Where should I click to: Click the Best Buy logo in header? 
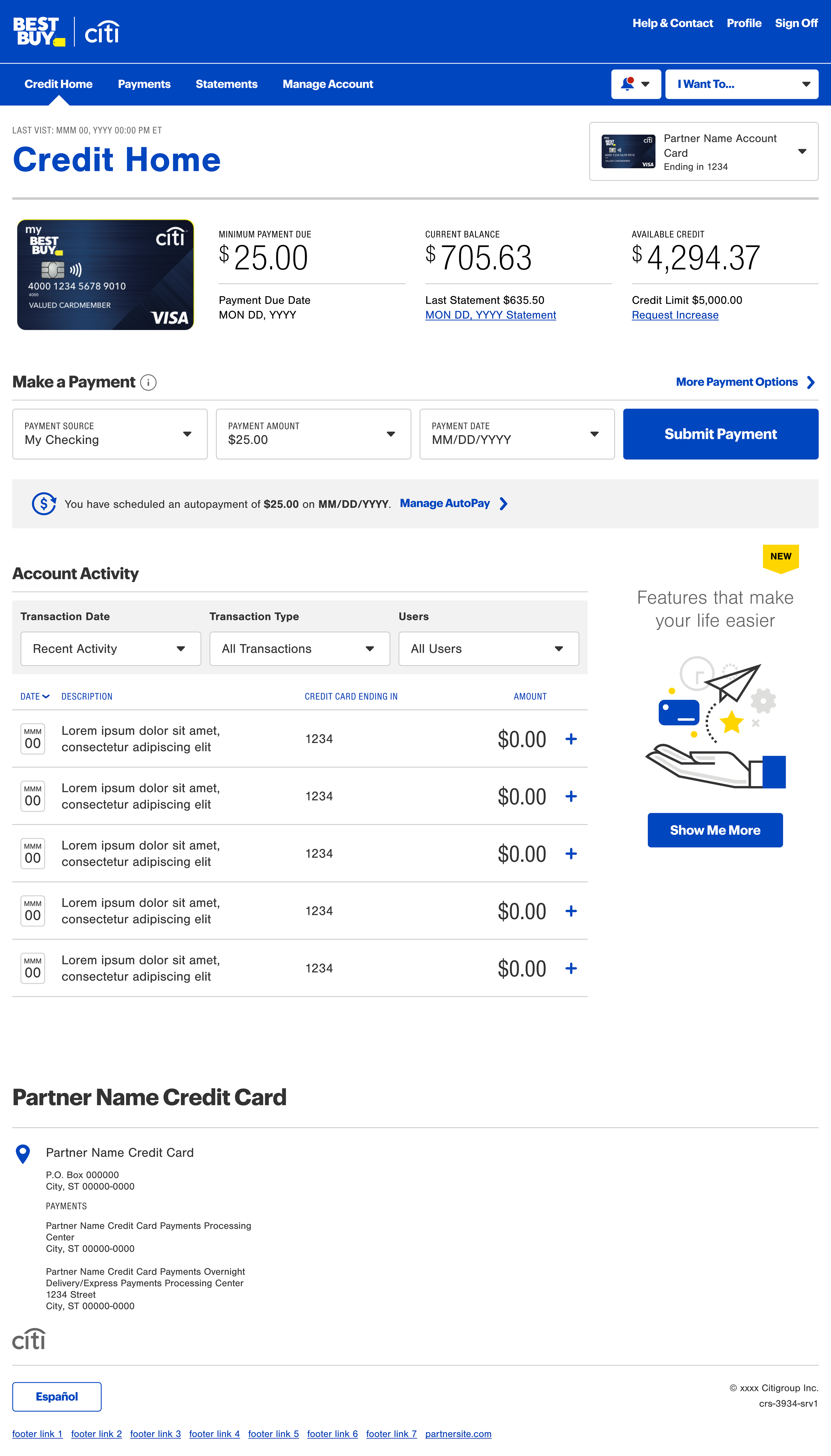pos(39,32)
